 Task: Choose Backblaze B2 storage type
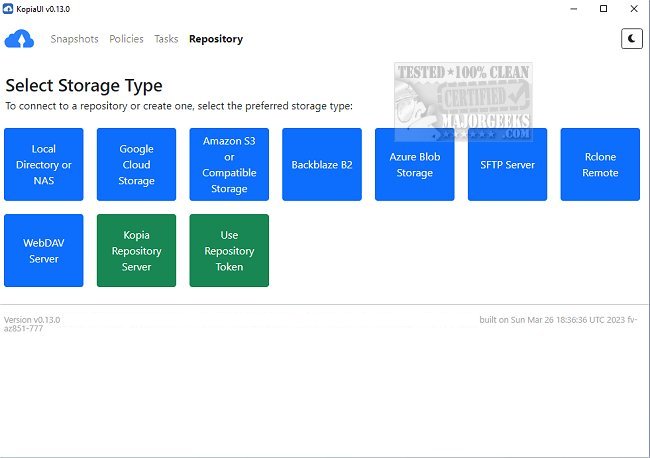322,164
